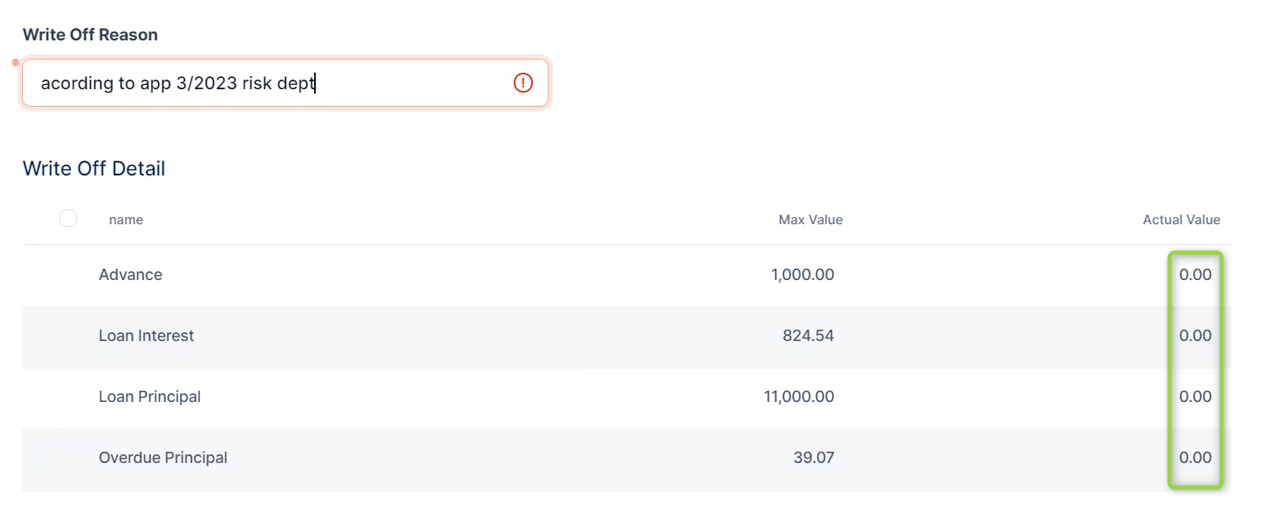Edit the Loan Interest actual value cell
The image size is (1268, 520).
click(1195, 336)
